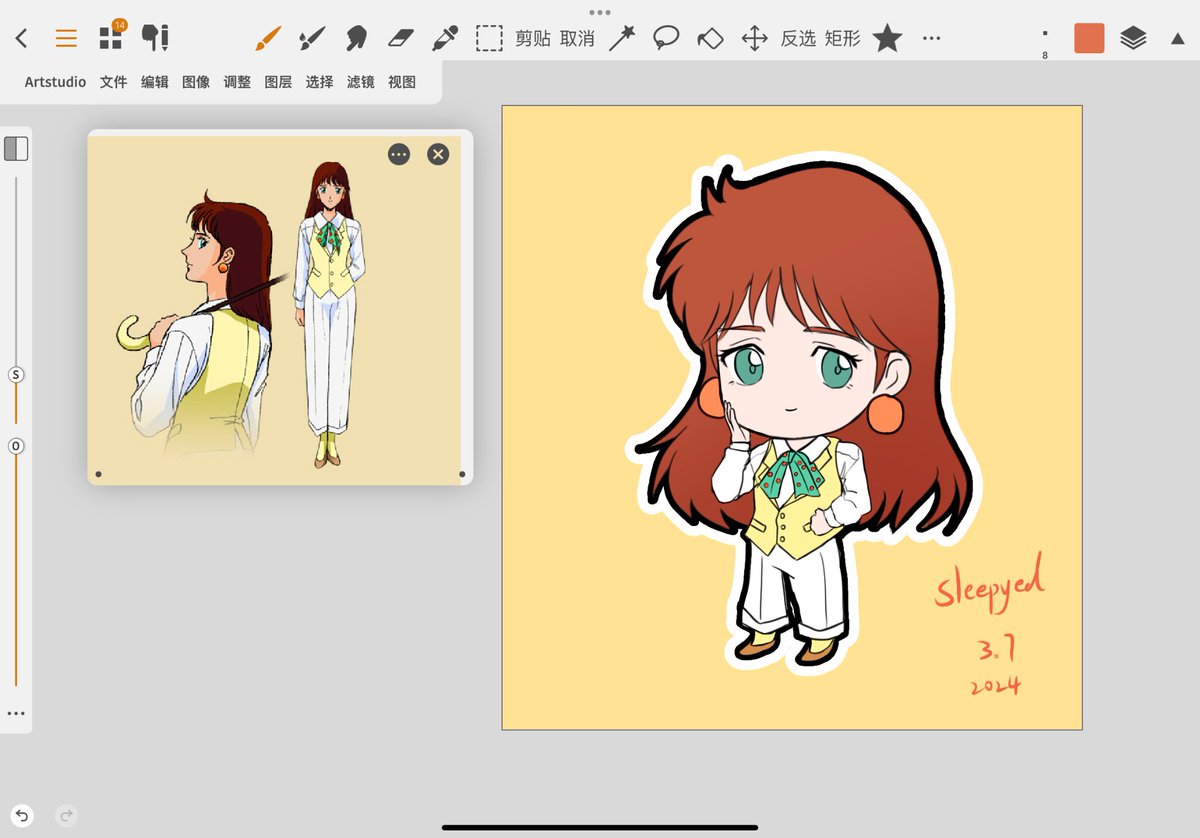Select the Lasso tool
Viewport: 1200px width, 838px height.
pyautogui.click(x=666, y=39)
